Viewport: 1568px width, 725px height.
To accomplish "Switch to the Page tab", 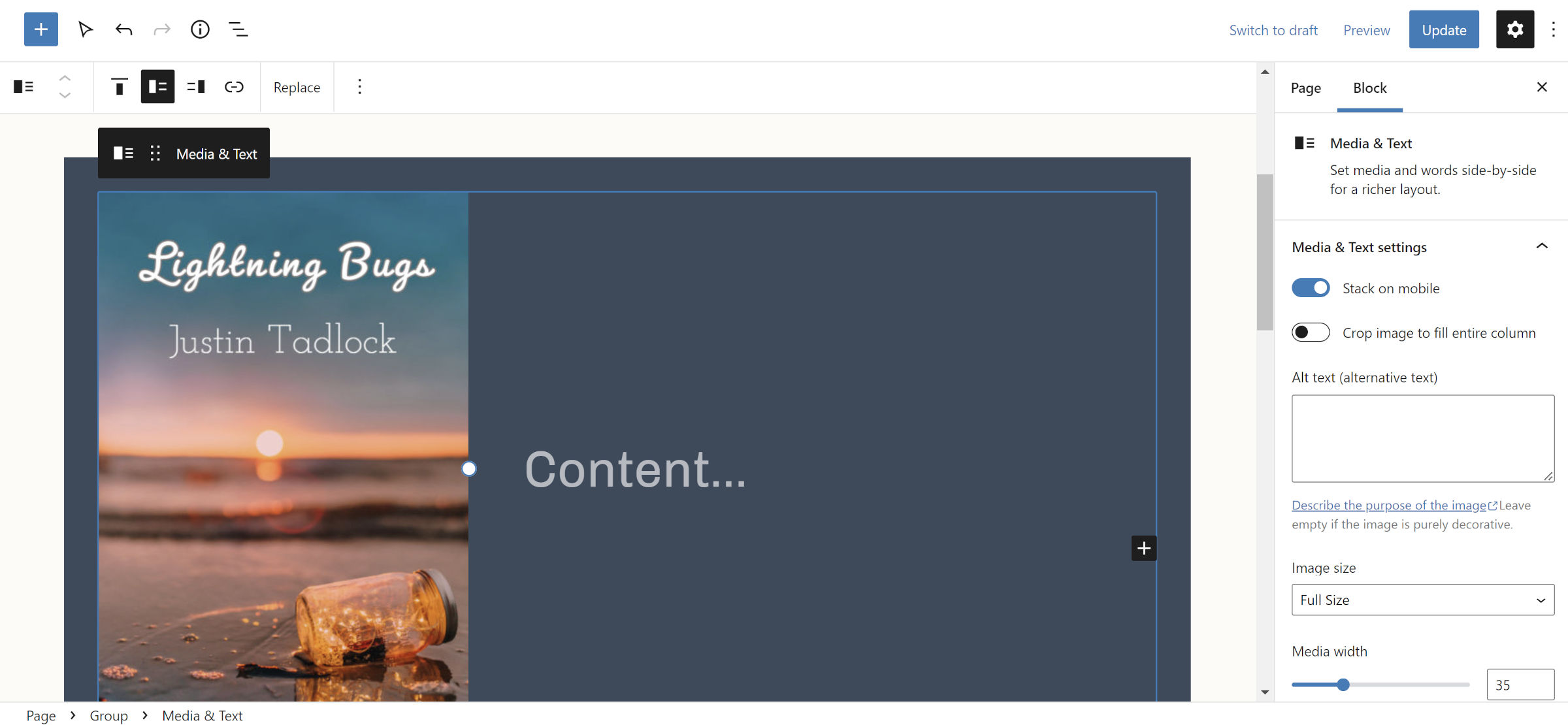I will (1306, 87).
